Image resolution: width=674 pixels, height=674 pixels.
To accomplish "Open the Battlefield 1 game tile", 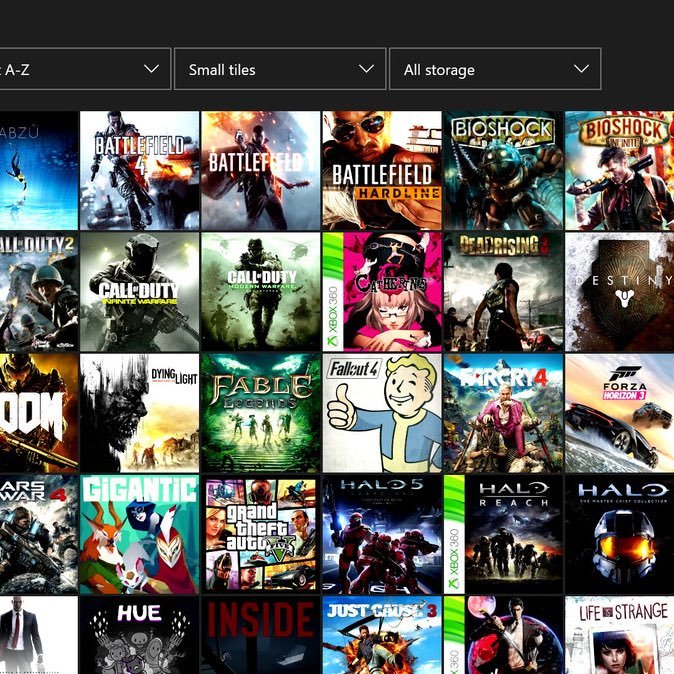I will click(x=260, y=171).
